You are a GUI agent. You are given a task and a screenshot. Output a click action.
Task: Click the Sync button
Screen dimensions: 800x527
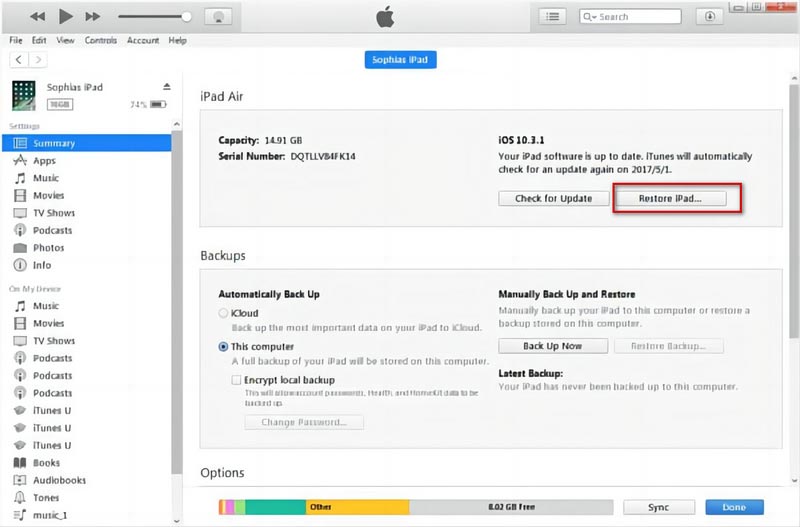[x=659, y=507]
